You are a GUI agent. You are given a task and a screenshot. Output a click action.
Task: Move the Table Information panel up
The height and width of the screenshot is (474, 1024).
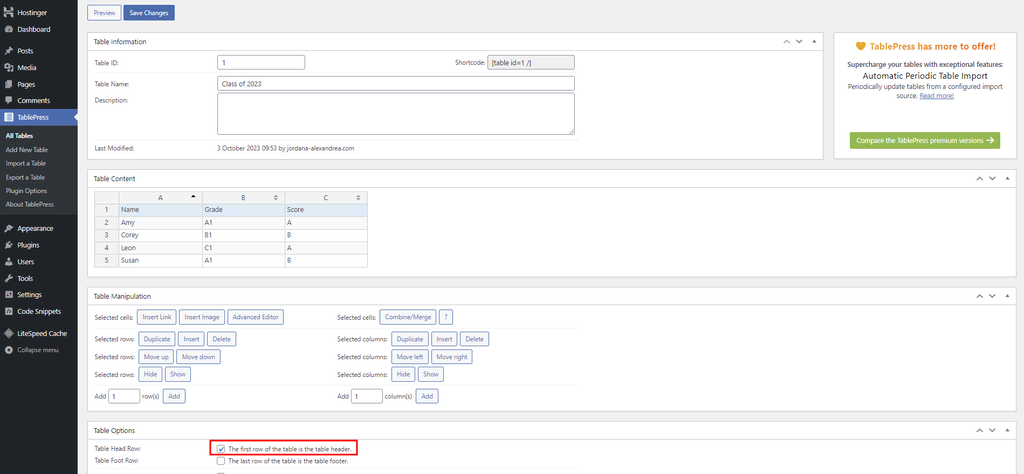coord(786,42)
